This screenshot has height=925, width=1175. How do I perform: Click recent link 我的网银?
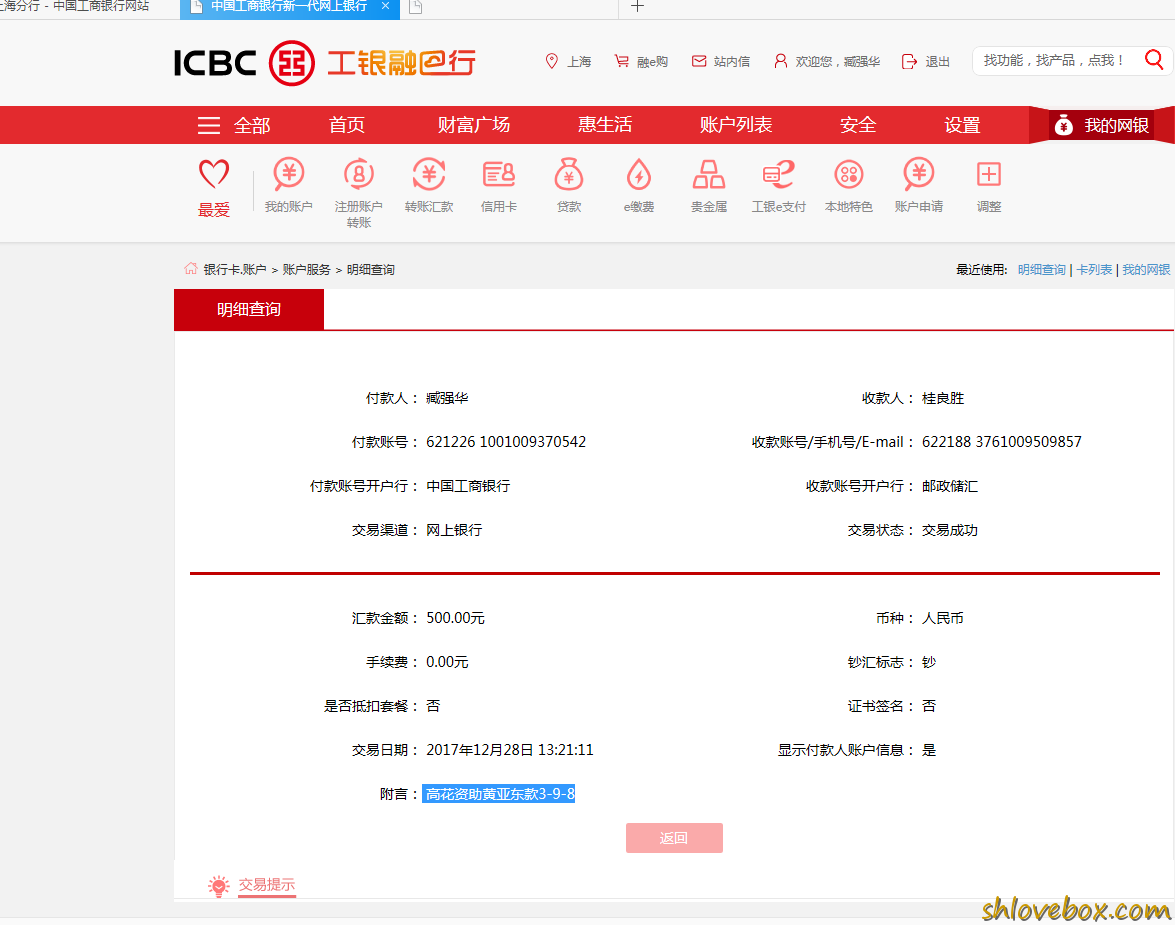1146,270
